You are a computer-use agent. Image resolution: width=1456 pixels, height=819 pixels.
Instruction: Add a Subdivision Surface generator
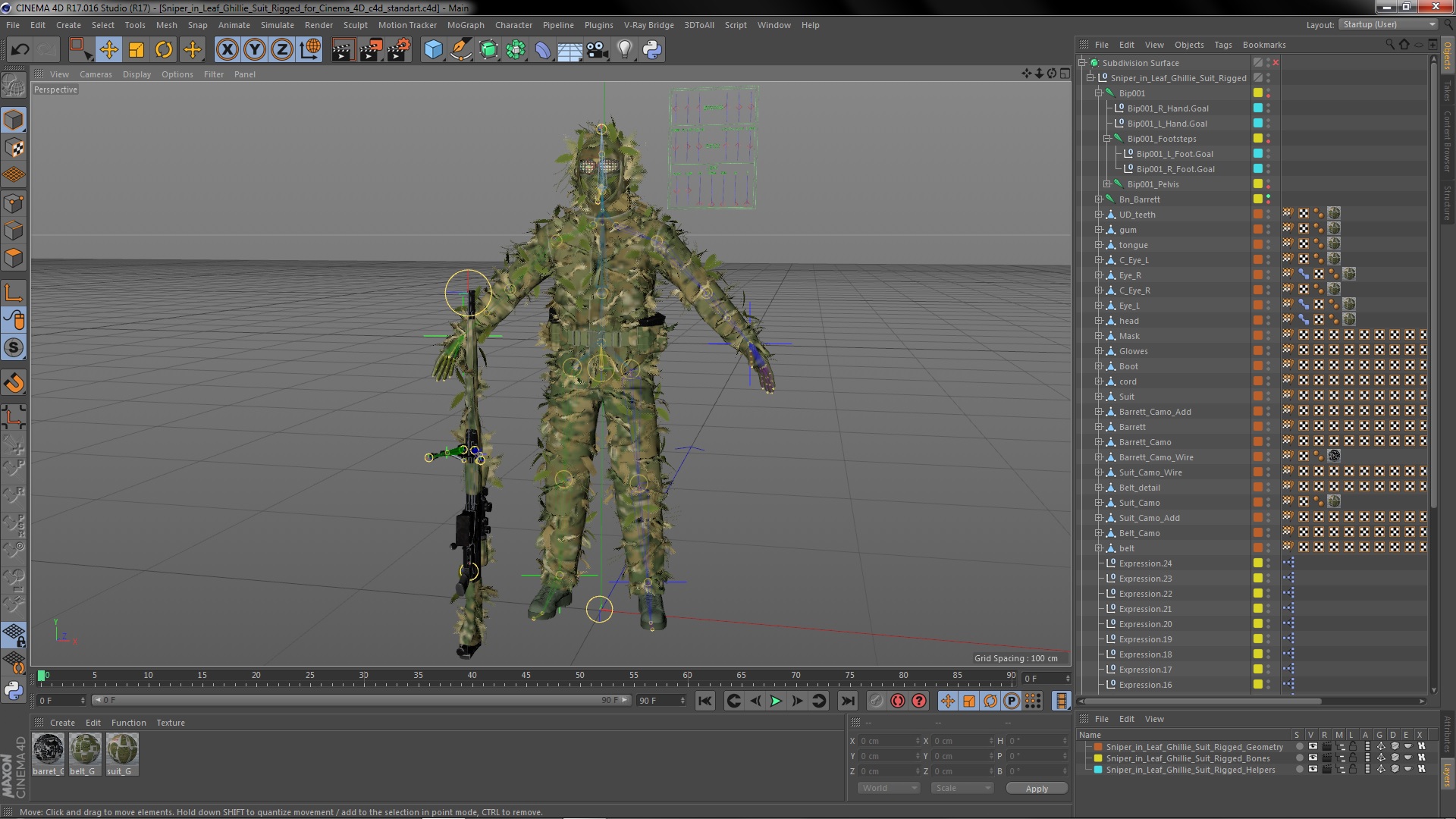point(488,50)
